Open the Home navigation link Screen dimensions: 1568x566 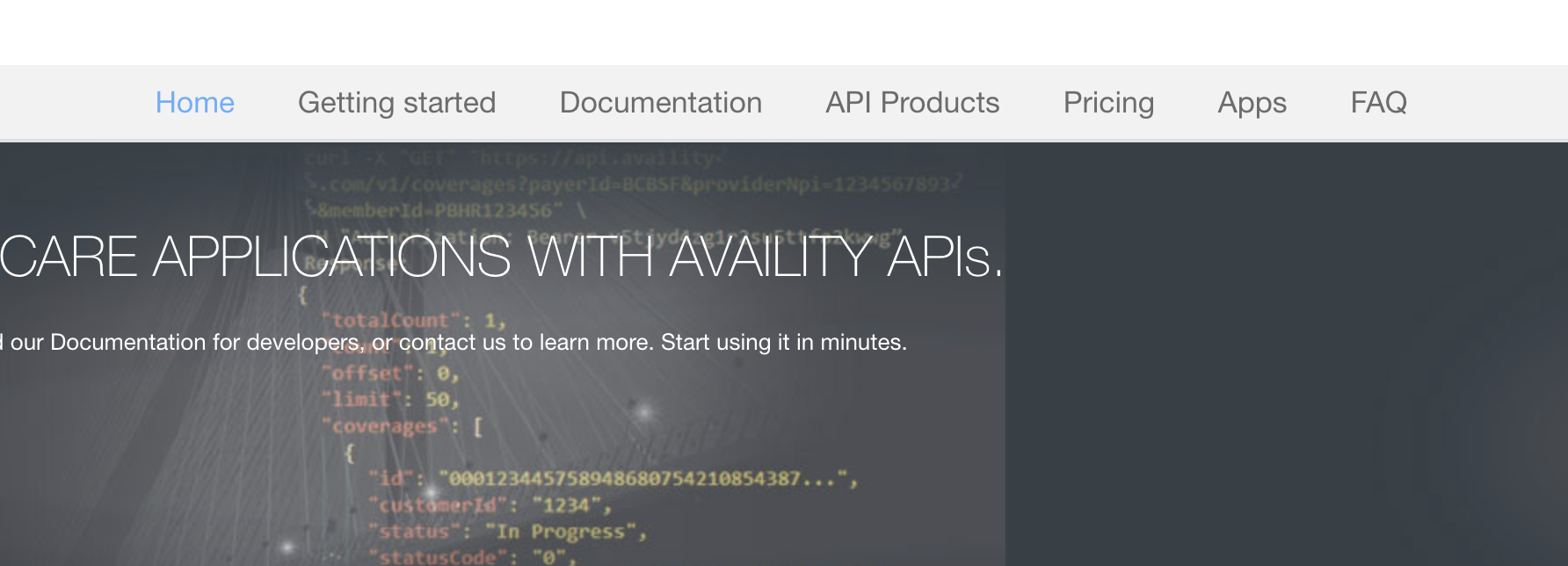click(194, 103)
